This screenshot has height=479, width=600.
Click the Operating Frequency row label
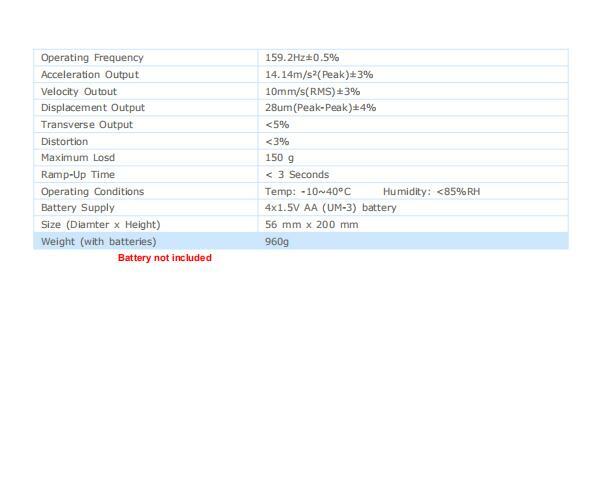click(92, 58)
